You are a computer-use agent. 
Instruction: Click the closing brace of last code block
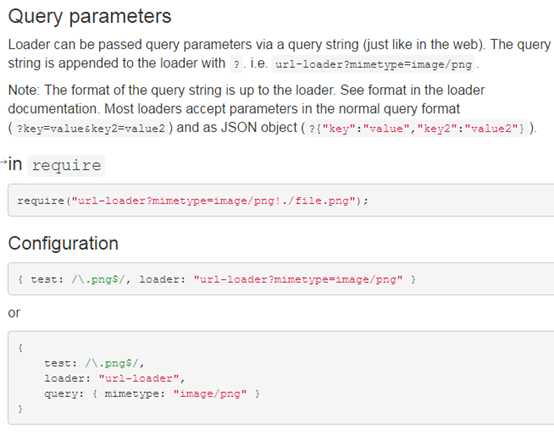20,409
